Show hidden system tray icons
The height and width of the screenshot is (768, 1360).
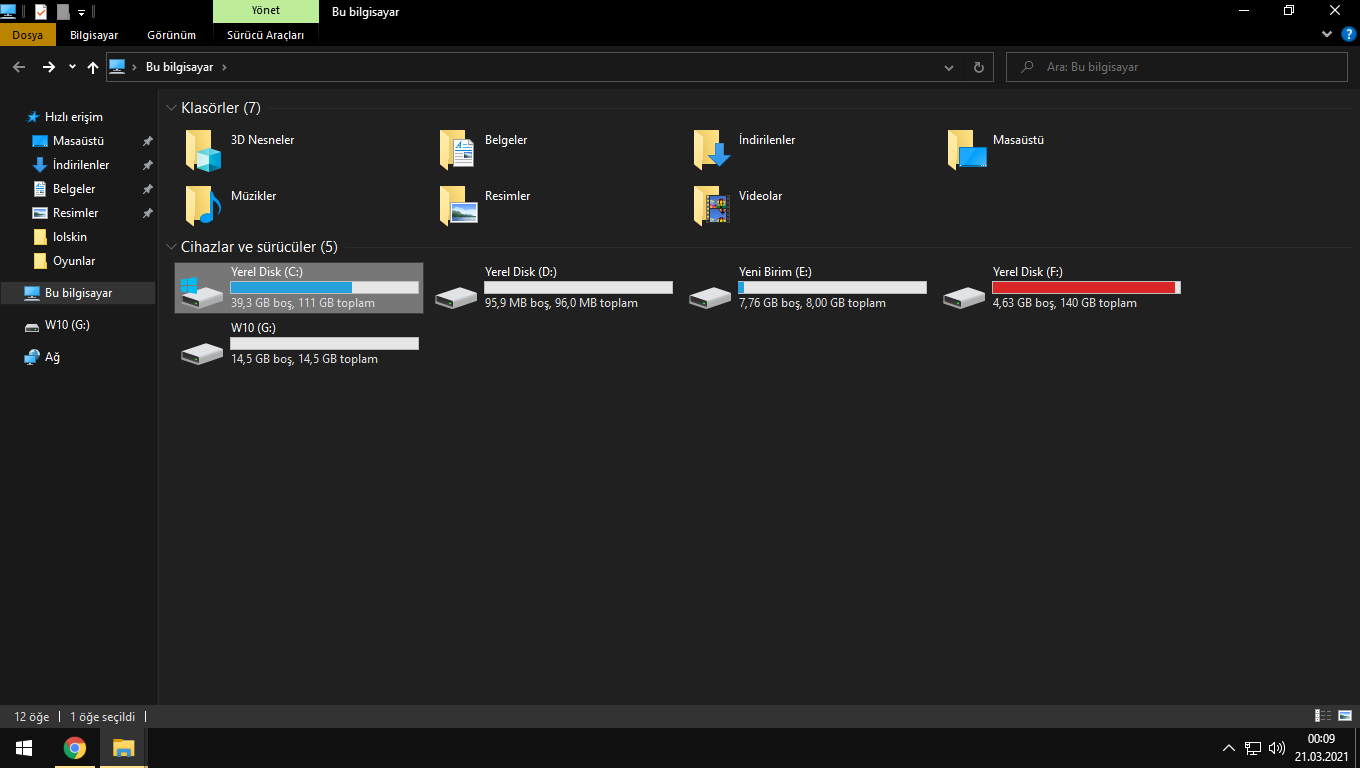[x=1229, y=748]
